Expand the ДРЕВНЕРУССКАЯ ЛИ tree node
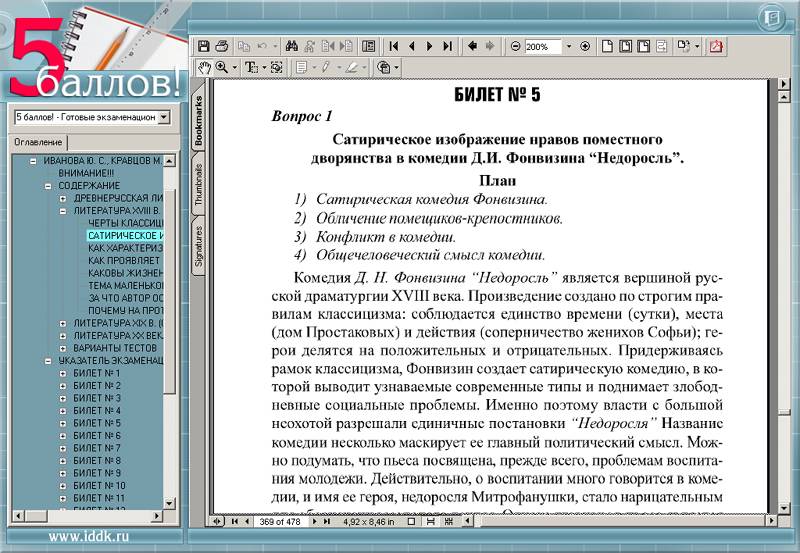 63,198
